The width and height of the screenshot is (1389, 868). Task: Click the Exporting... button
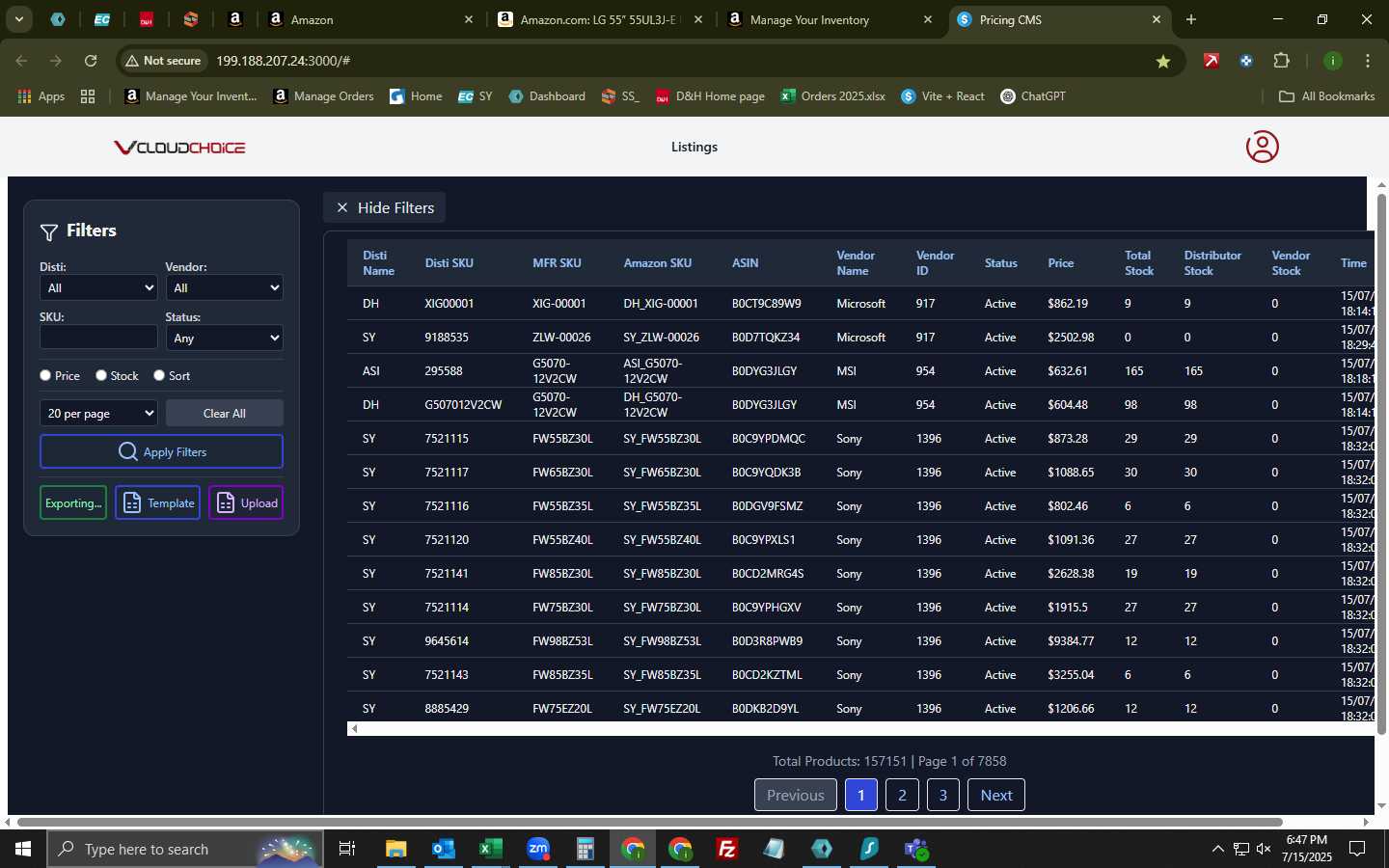[x=73, y=502]
